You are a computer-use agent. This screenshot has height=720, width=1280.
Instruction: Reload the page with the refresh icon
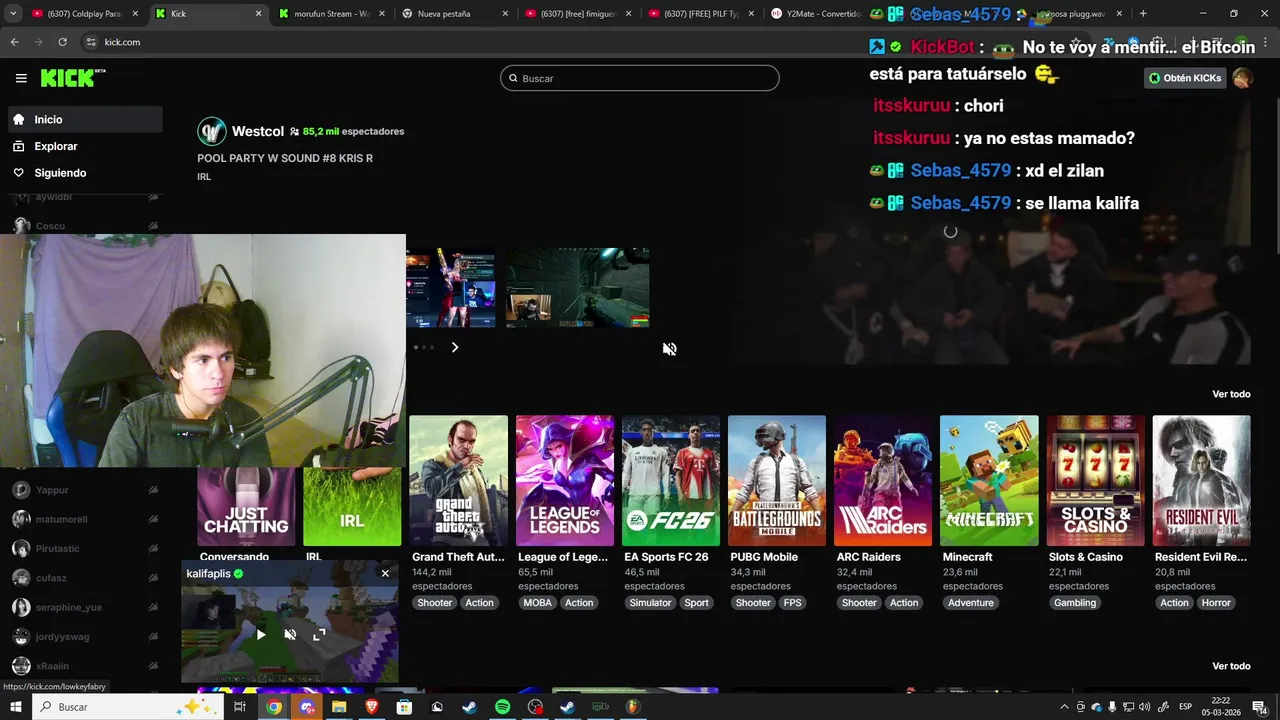coord(62,42)
